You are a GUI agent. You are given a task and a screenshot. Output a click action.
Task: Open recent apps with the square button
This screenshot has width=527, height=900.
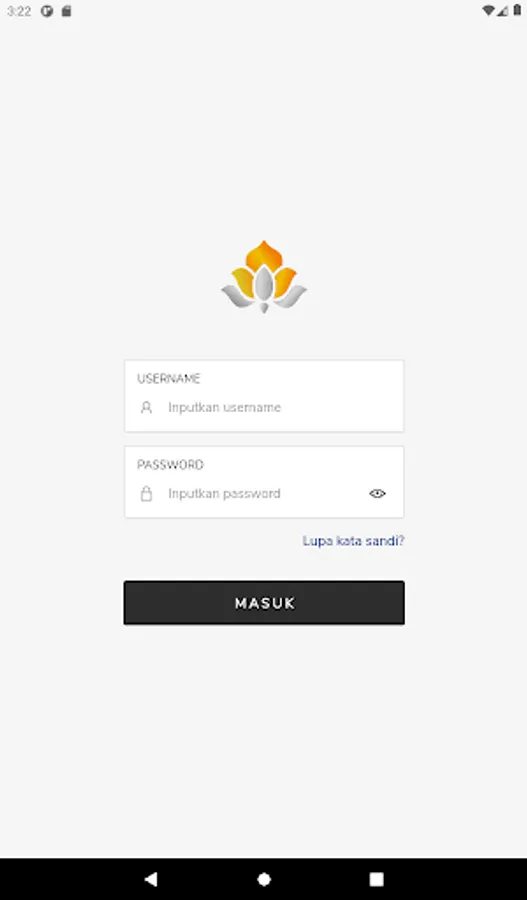tap(377, 879)
